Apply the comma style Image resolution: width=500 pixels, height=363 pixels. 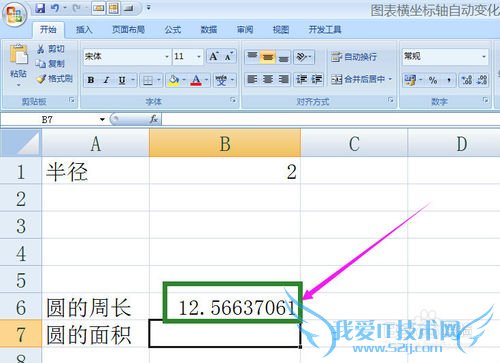(449, 80)
